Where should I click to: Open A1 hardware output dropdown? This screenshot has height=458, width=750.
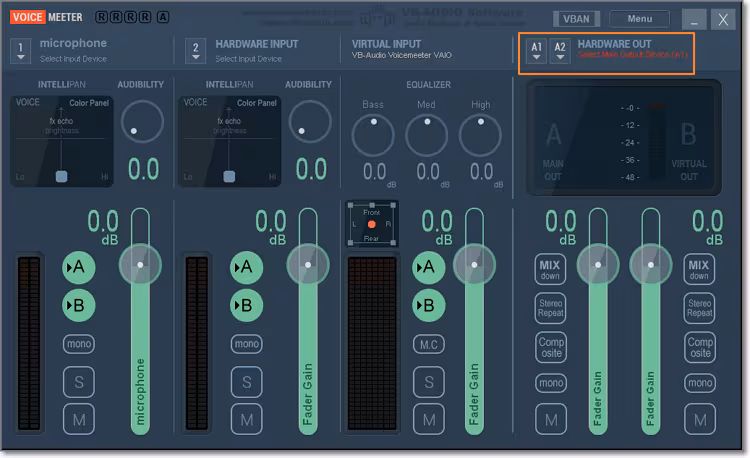click(x=536, y=51)
